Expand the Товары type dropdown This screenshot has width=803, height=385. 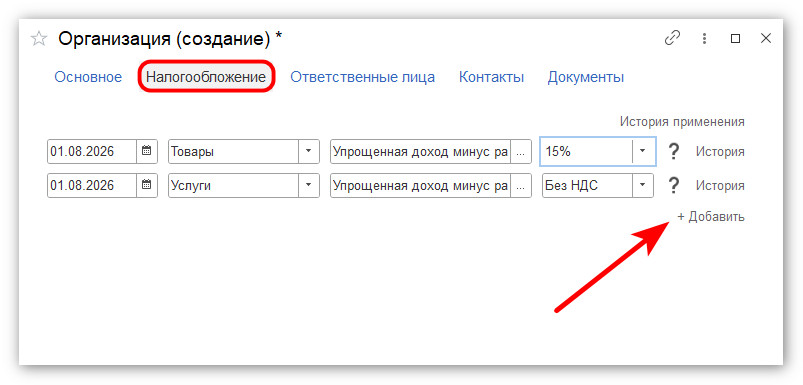309,152
